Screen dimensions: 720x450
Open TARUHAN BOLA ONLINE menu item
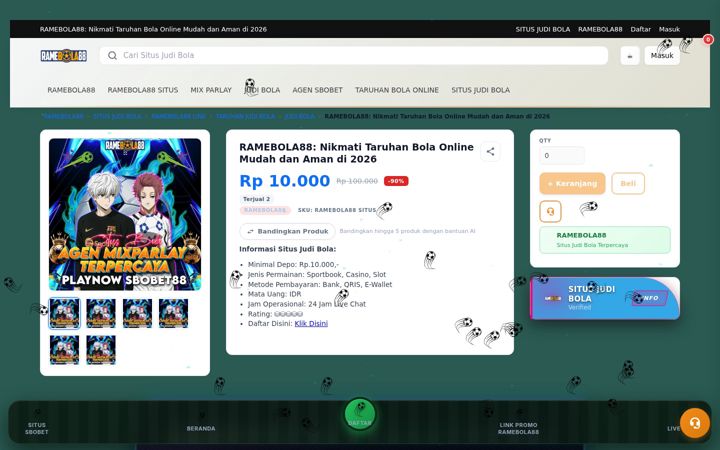point(397,90)
